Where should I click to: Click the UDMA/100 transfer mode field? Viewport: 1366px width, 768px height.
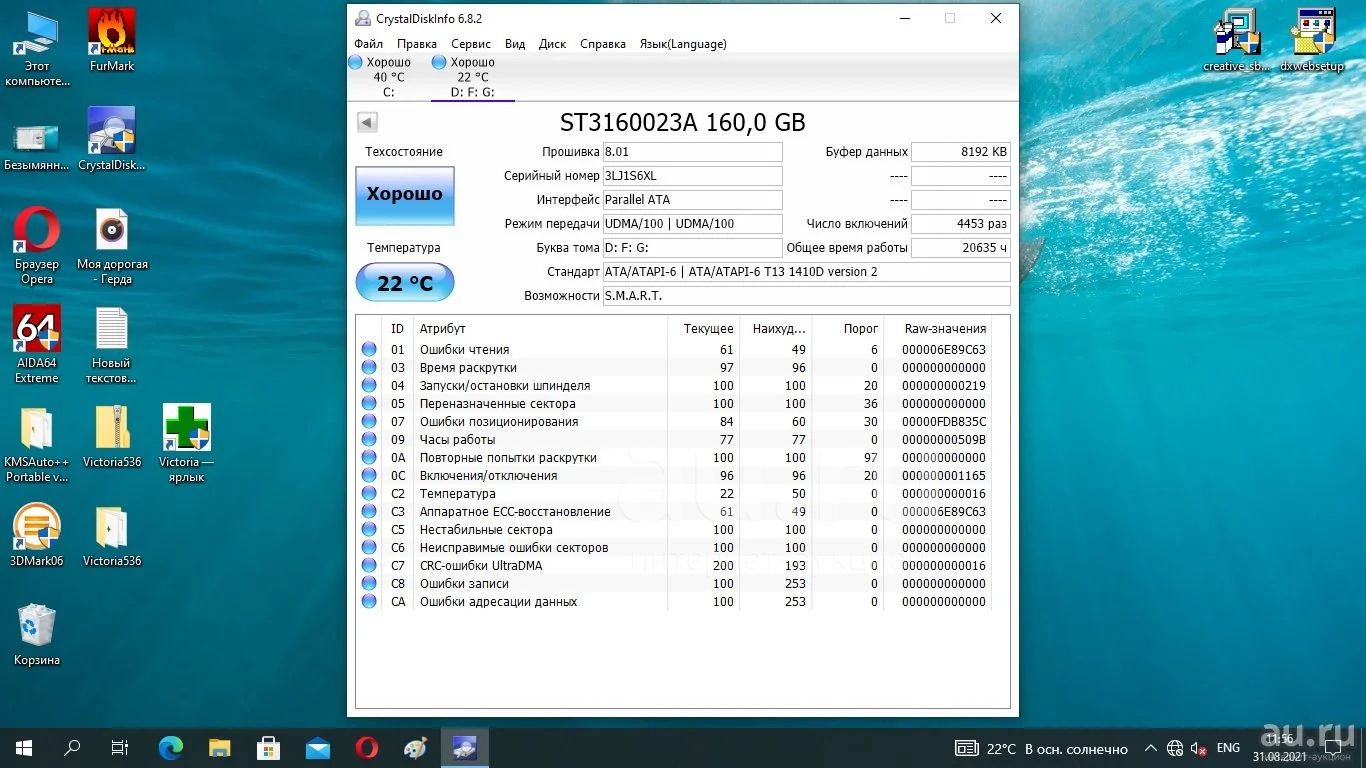pos(692,224)
